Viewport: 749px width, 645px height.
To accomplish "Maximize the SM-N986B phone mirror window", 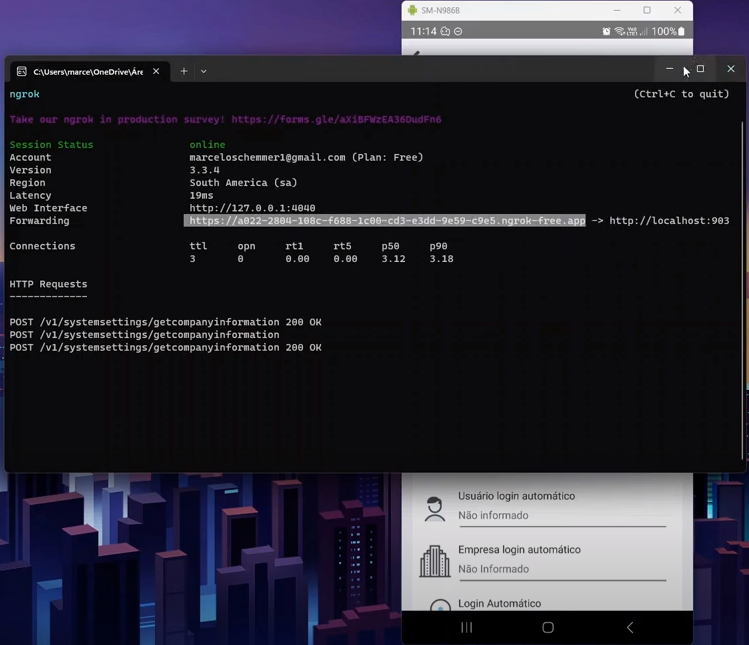I will coord(647,10).
